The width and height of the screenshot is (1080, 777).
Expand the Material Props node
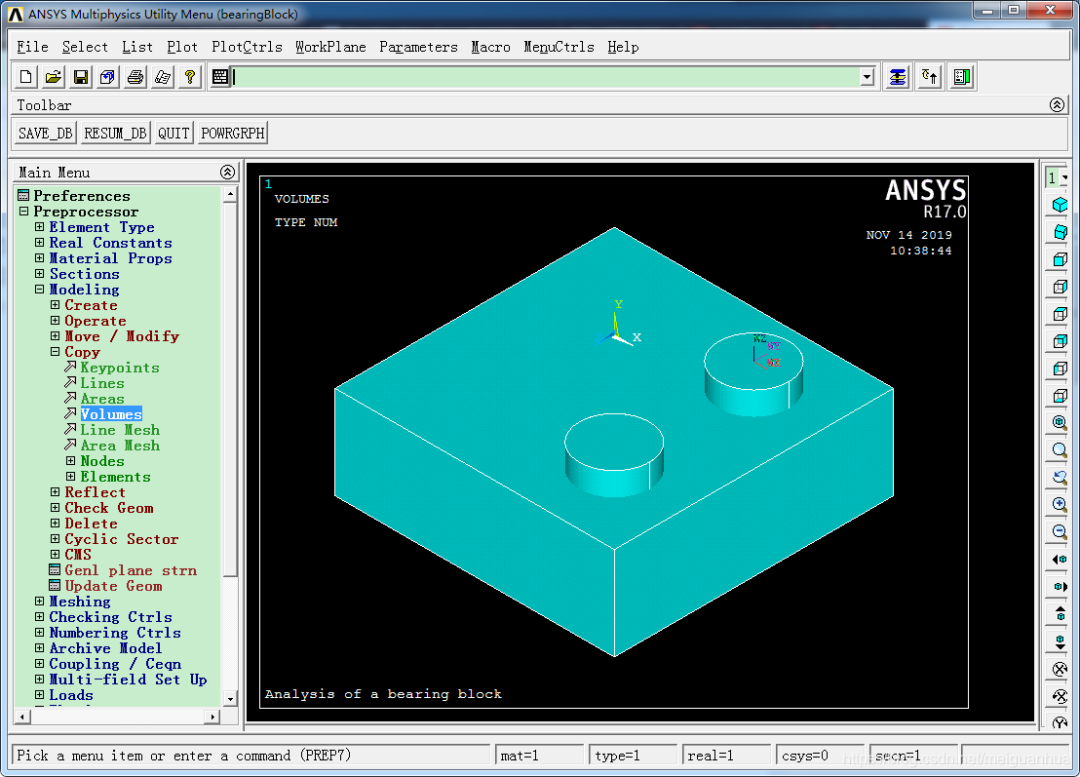(x=39, y=258)
